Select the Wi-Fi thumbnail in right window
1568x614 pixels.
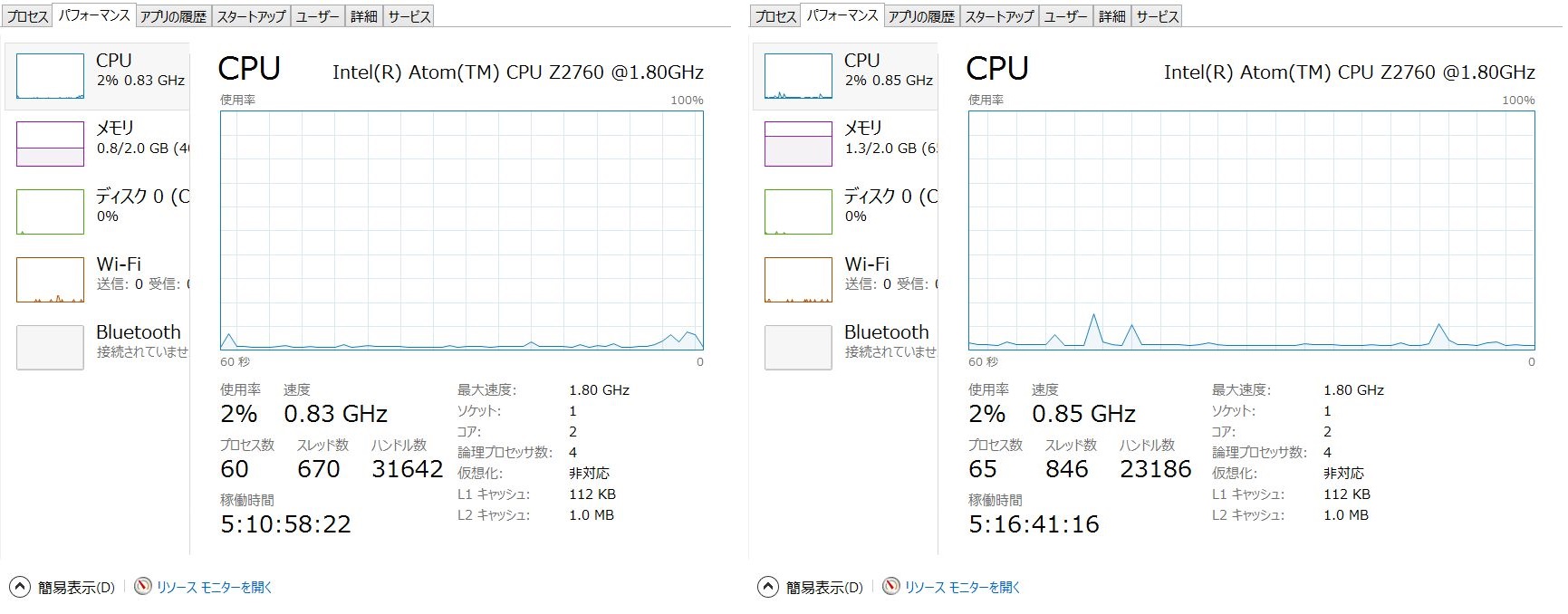798,280
